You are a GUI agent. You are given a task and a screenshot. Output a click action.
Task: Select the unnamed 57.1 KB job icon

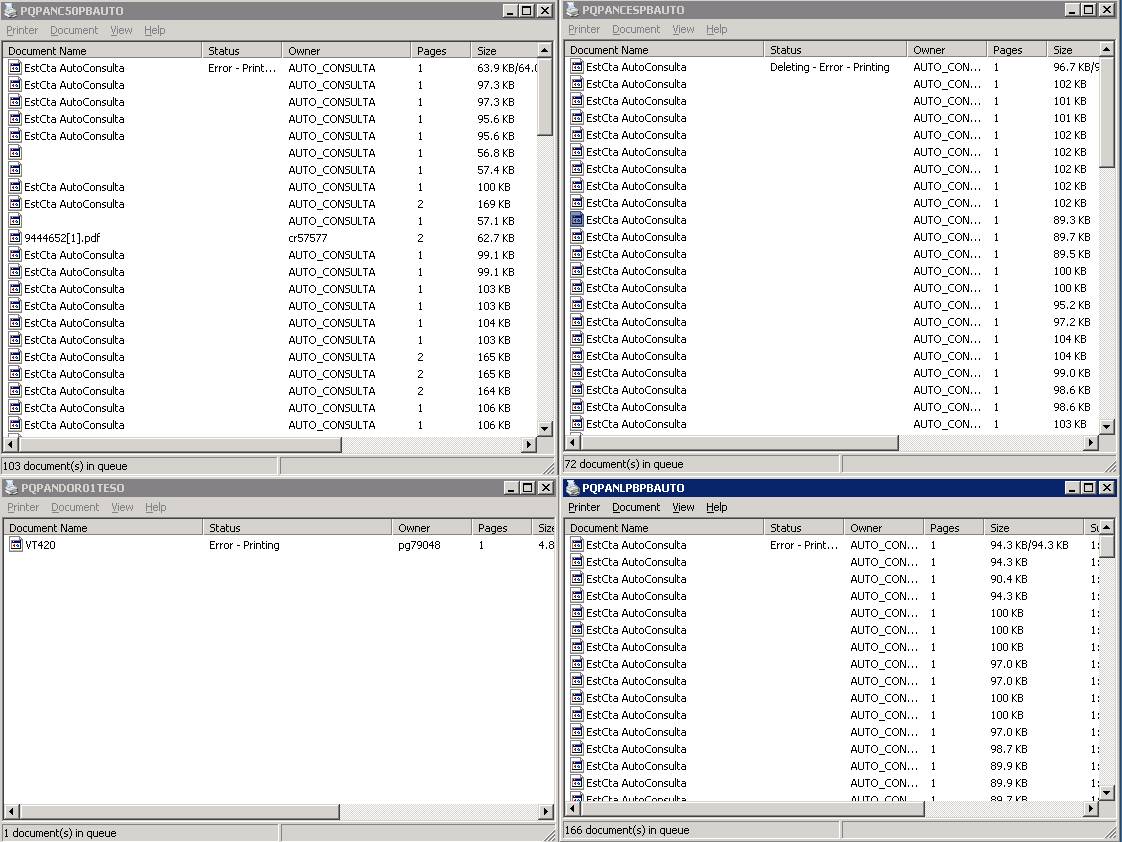[15, 221]
